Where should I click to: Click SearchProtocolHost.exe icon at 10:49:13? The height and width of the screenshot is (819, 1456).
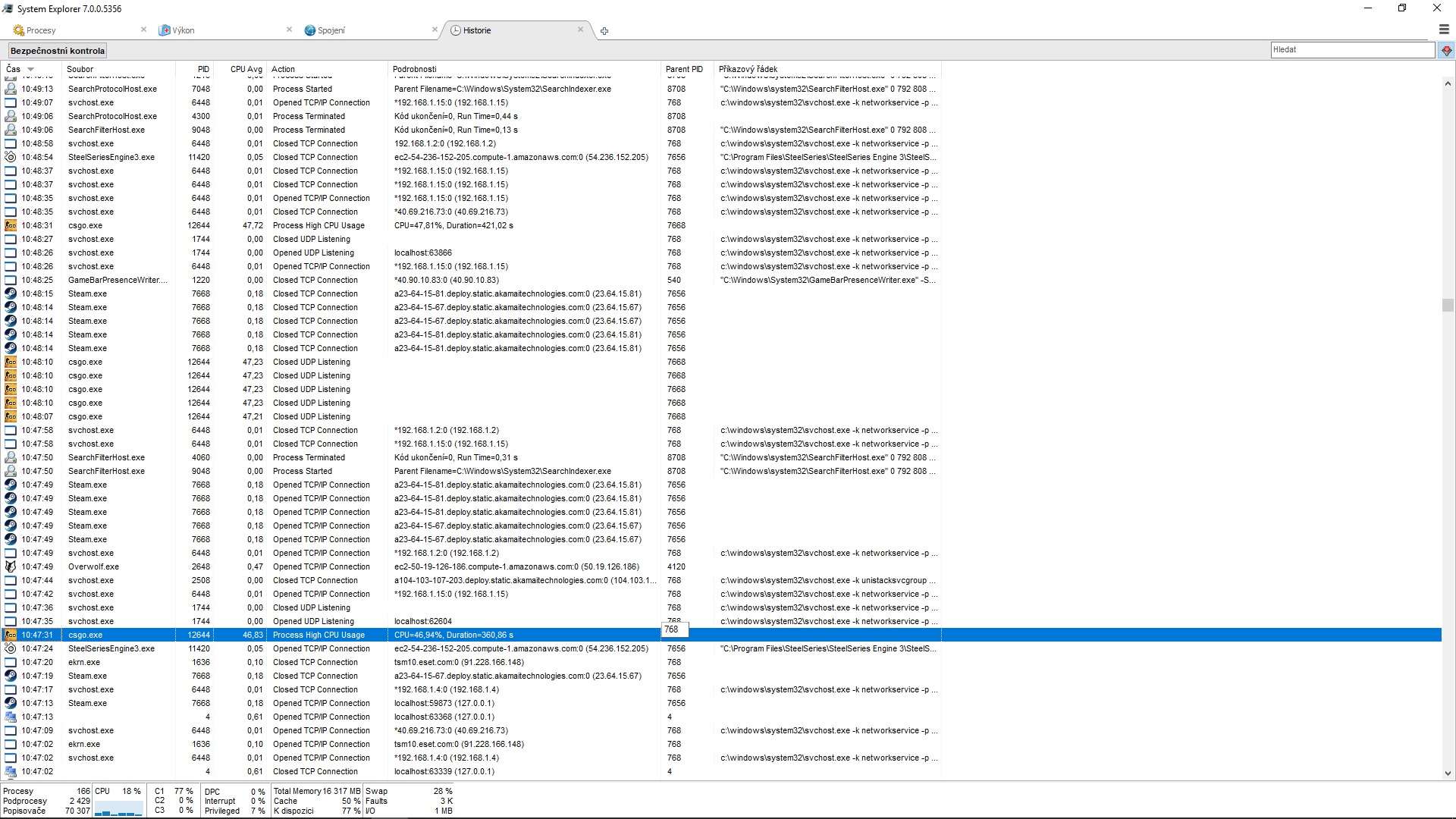(x=11, y=89)
